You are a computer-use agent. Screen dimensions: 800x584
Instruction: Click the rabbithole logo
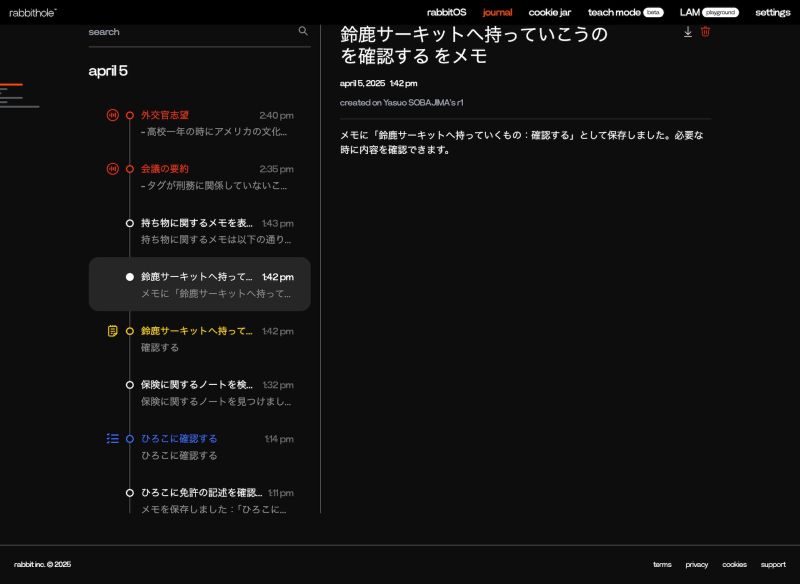coord(33,12)
